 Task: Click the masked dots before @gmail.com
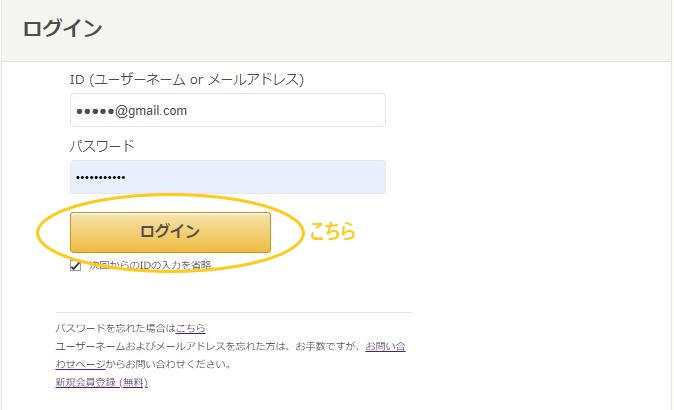click(95, 111)
